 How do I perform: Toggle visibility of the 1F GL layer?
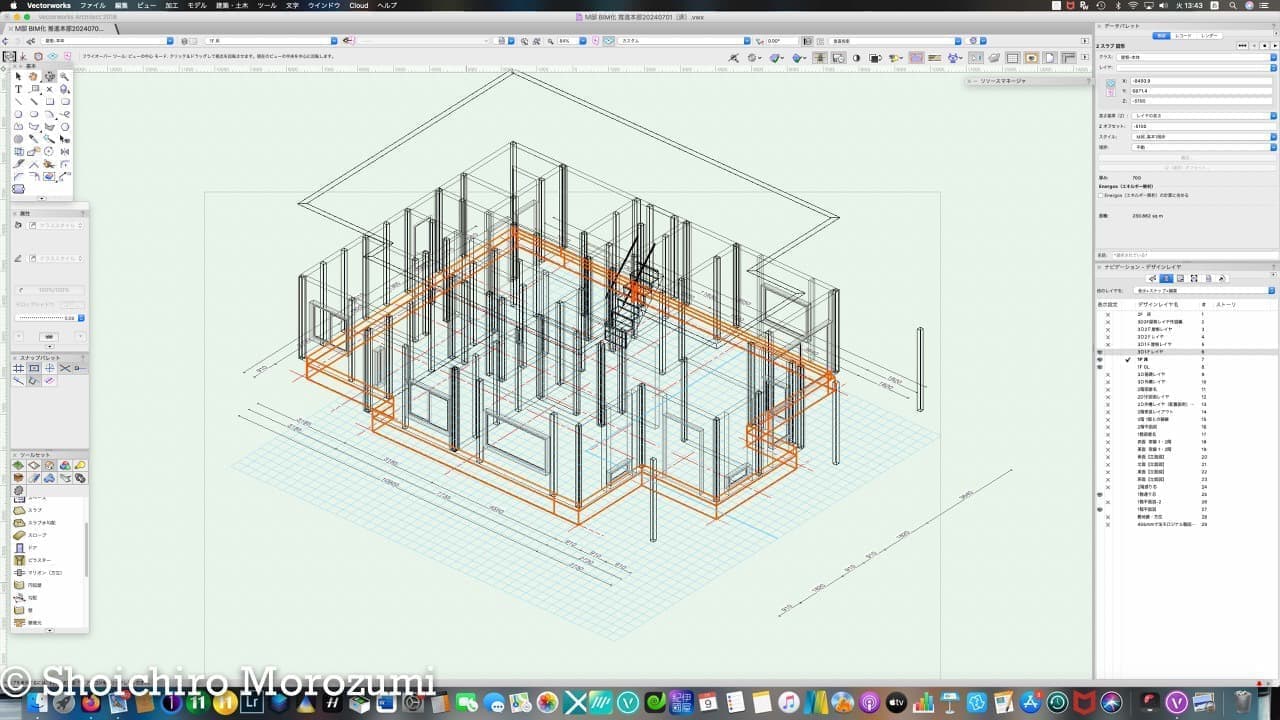click(1100, 368)
